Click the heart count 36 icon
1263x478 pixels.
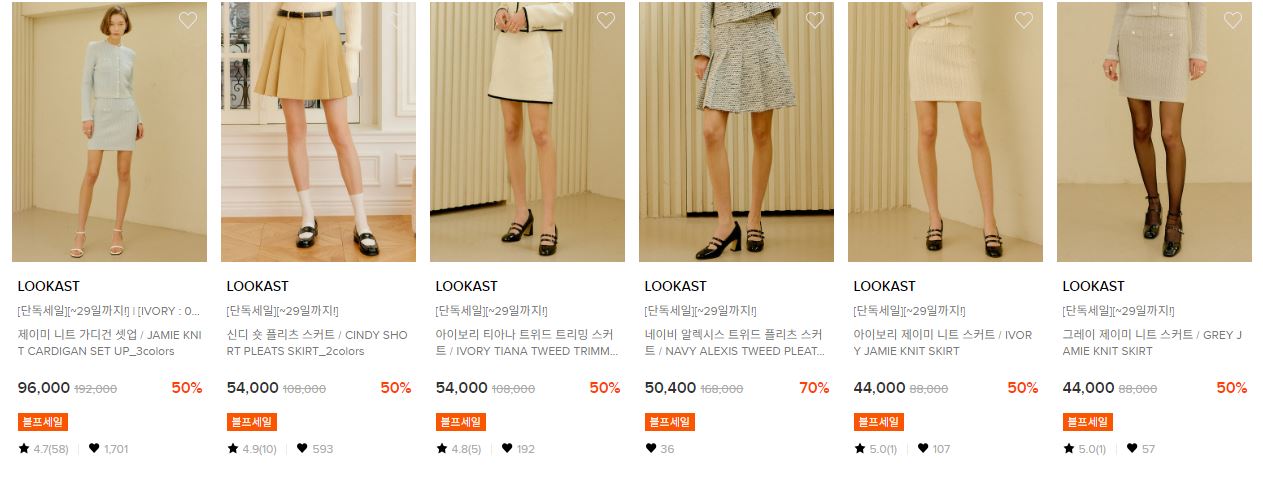pyautogui.click(x=651, y=449)
